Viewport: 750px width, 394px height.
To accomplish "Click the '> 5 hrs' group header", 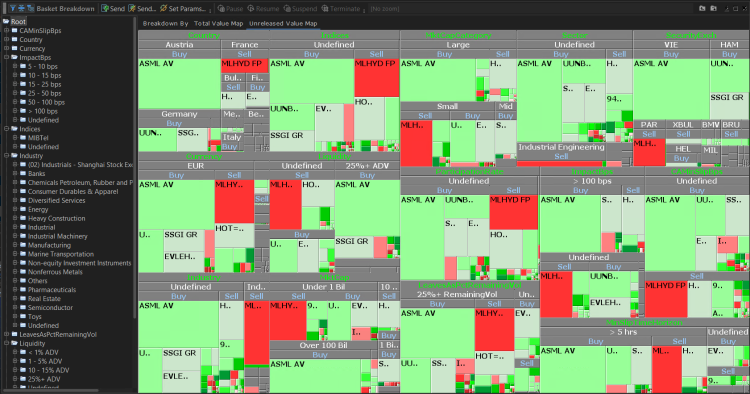I will [623, 332].
